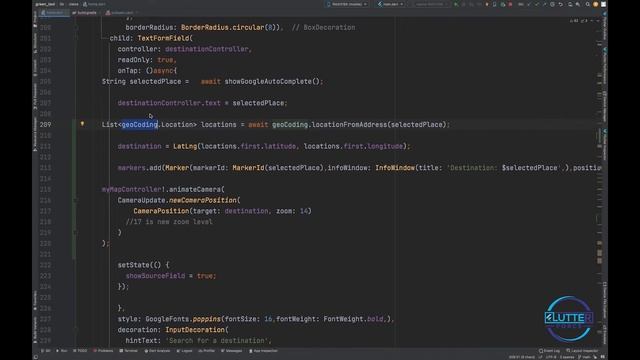Open the Dart Analysis tool window
The height and width of the screenshot is (360, 640).
tap(157, 351)
